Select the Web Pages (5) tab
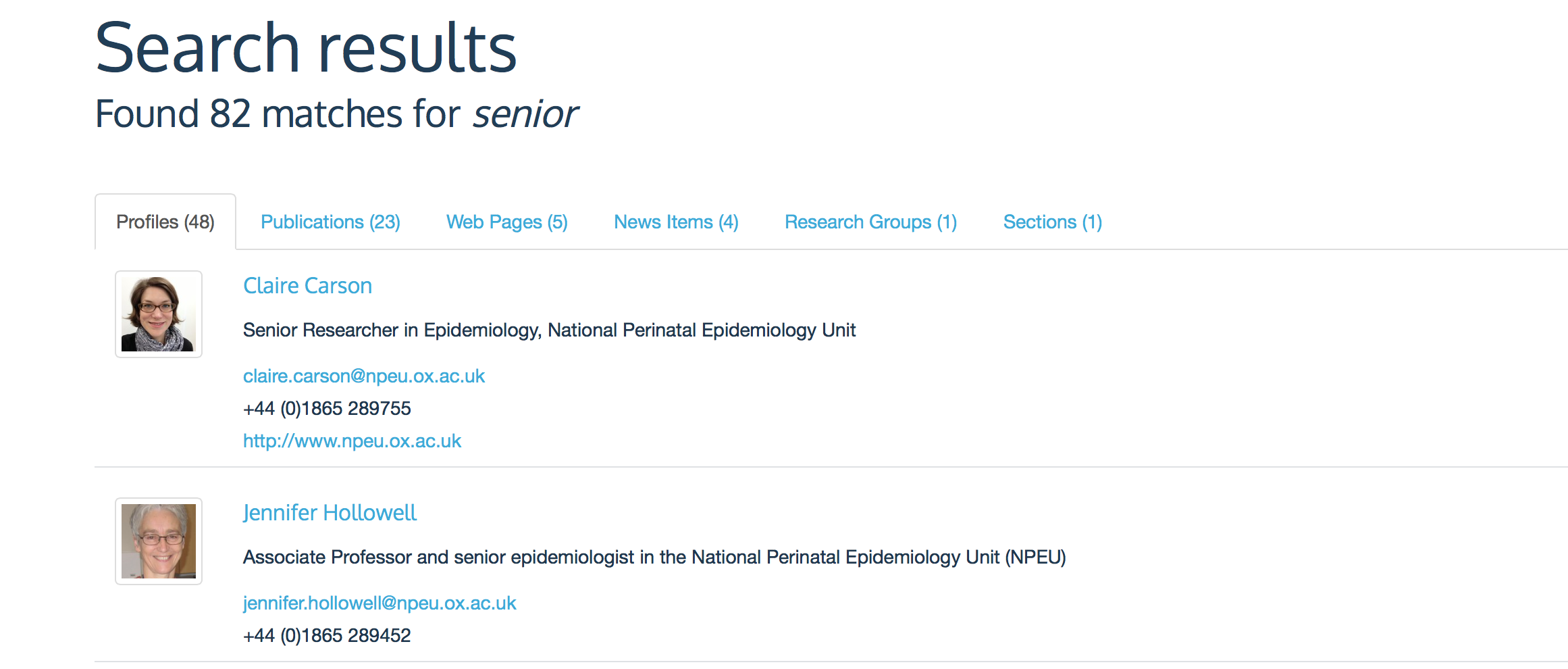 point(506,222)
